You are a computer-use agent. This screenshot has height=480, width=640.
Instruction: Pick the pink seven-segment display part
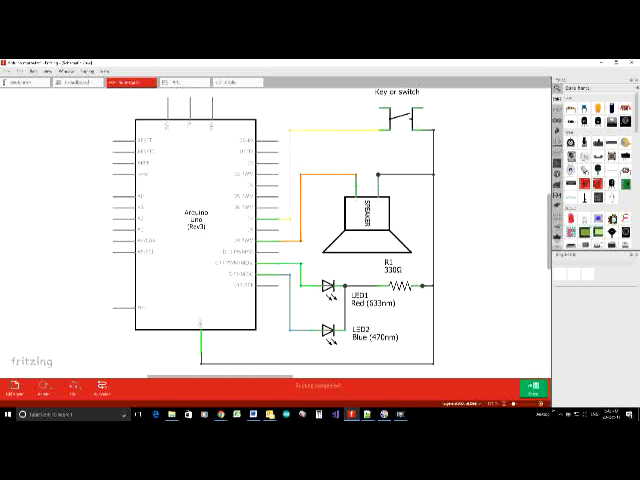(625, 219)
